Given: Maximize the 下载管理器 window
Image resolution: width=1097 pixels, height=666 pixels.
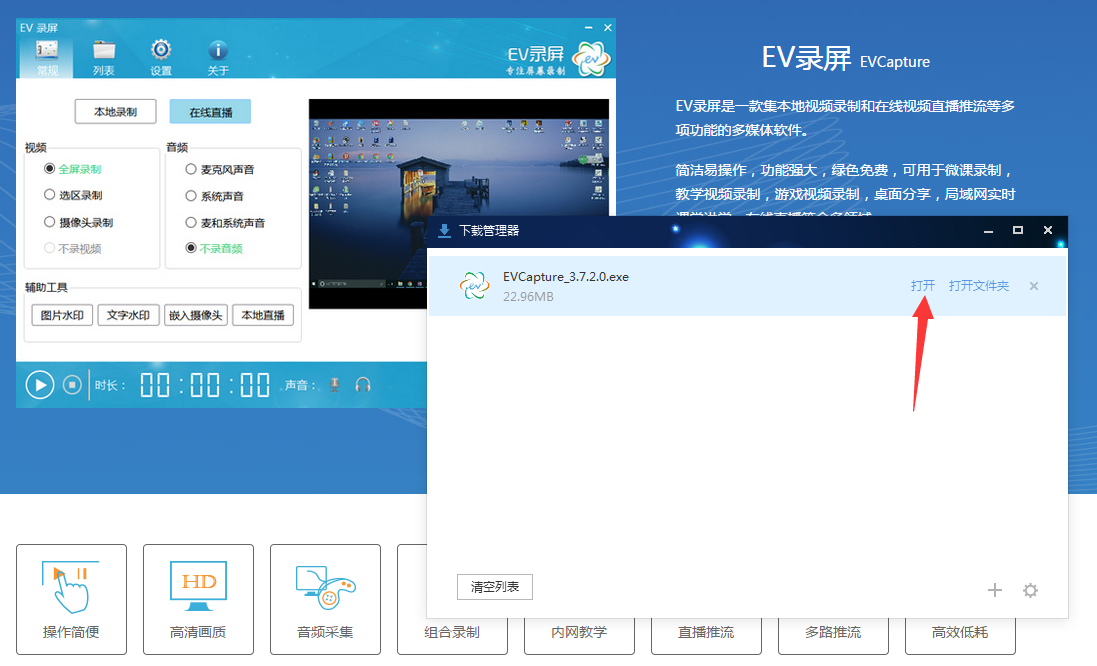Looking at the screenshot, I should tap(1017, 230).
